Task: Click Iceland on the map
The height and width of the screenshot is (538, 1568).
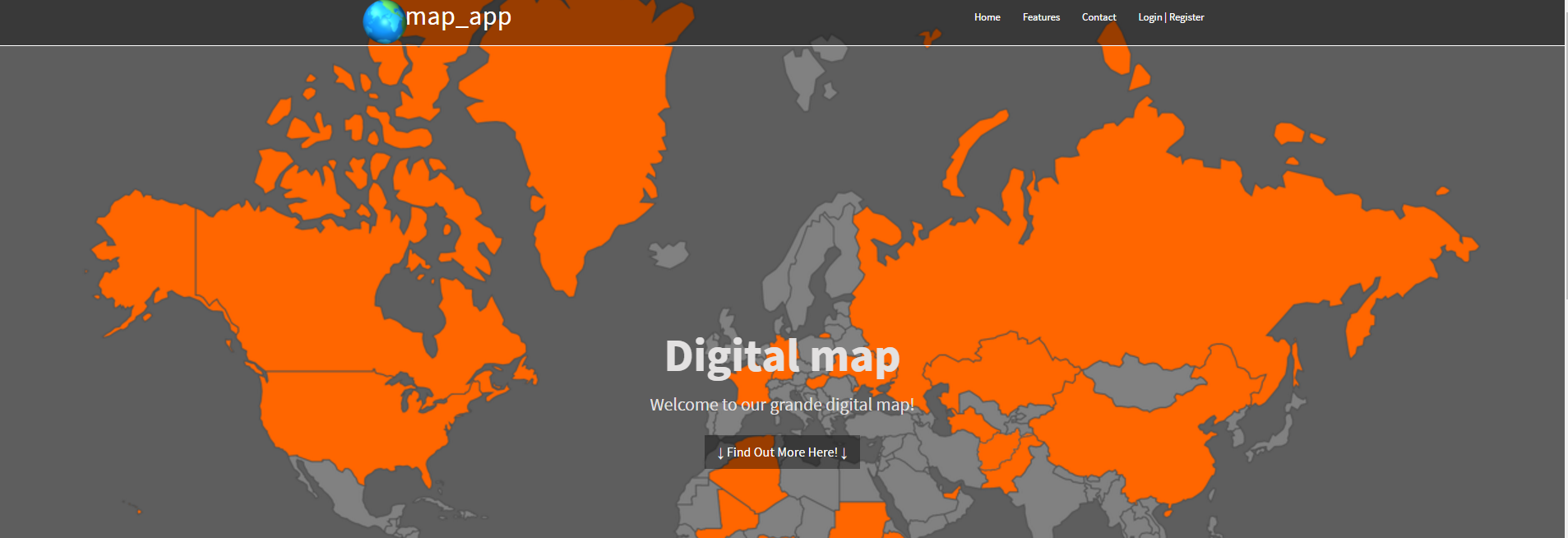Action: 668,253
